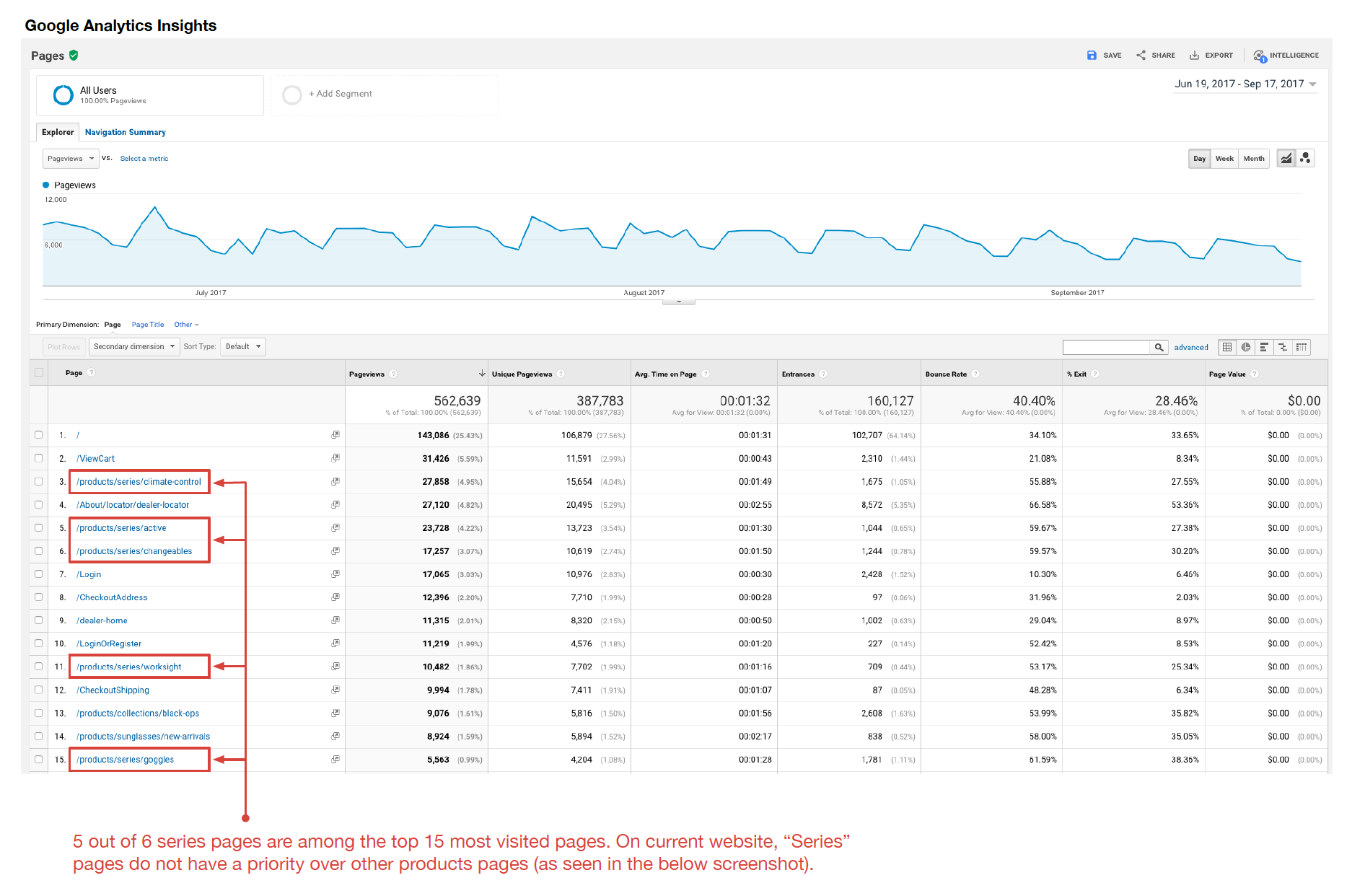The width and height of the screenshot is (1365, 896).
Task: Switch to comparison view icon
Action: click(x=1283, y=347)
